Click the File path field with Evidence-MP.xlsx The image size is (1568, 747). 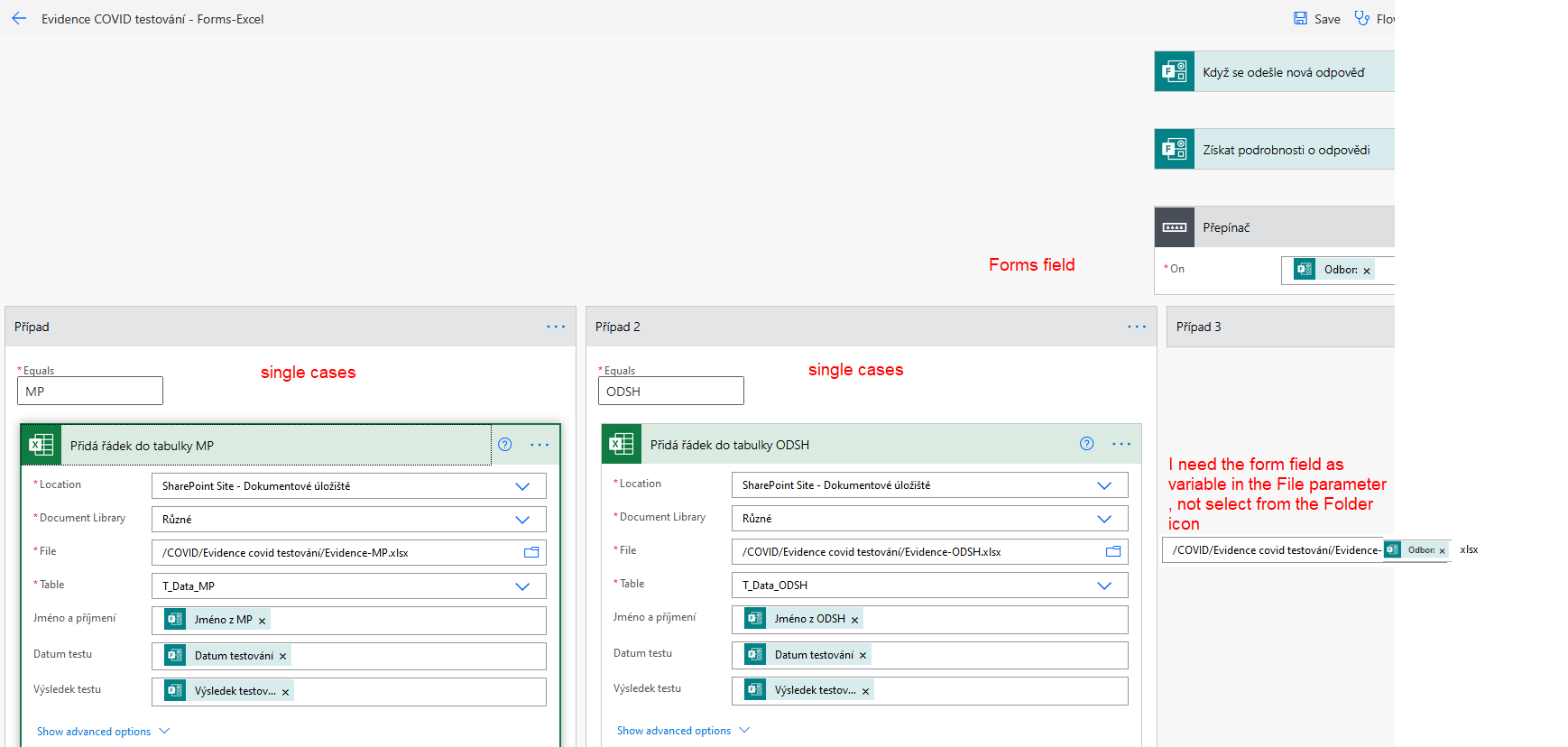click(x=349, y=552)
